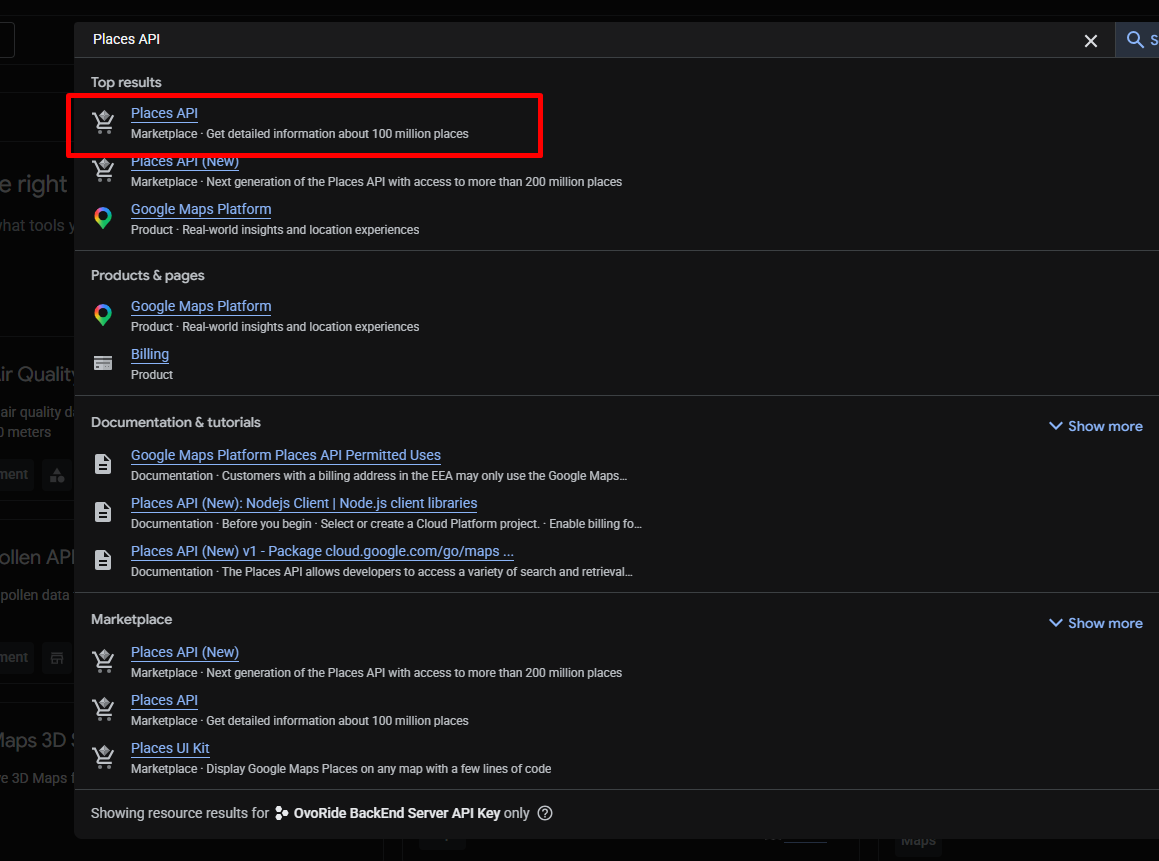Image resolution: width=1159 pixels, height=861 pixels.
Task: Open the Billing product link
Action: click(x=150, y=354)
